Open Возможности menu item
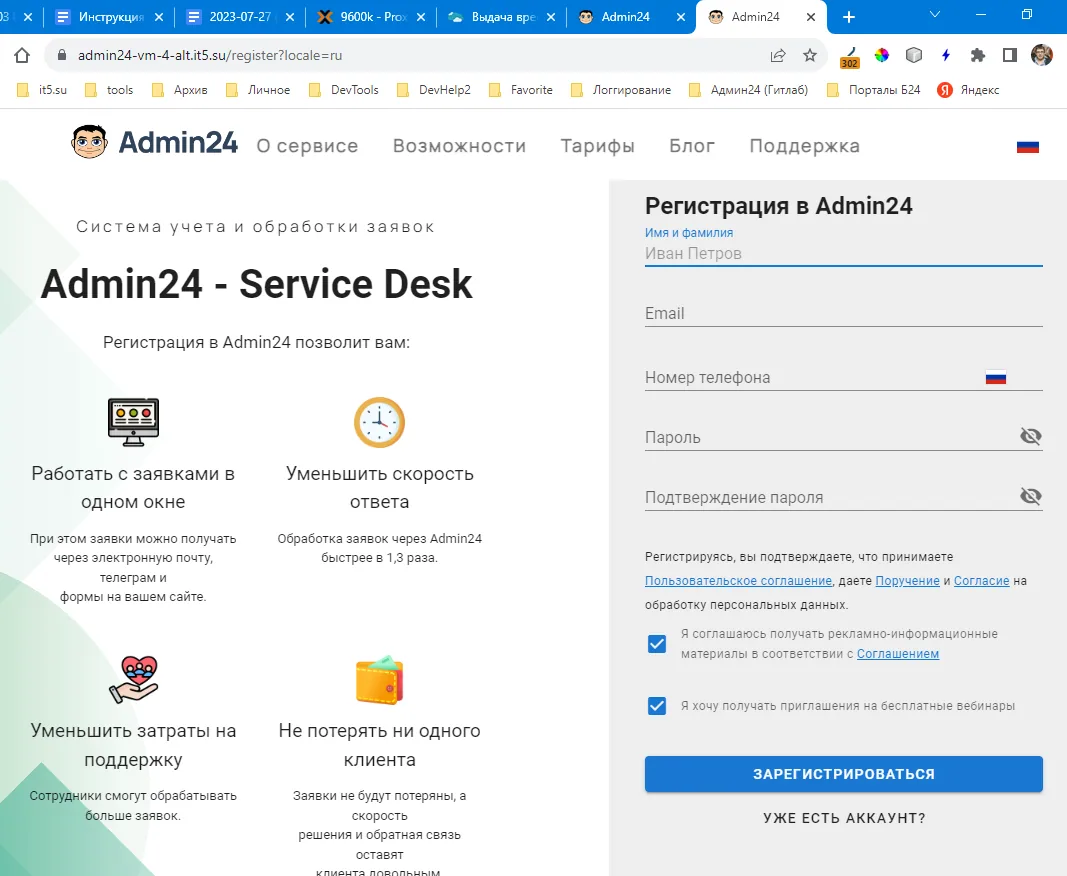Image resolution: width=1067 pixels, height=876 pixels. [459, 146]
